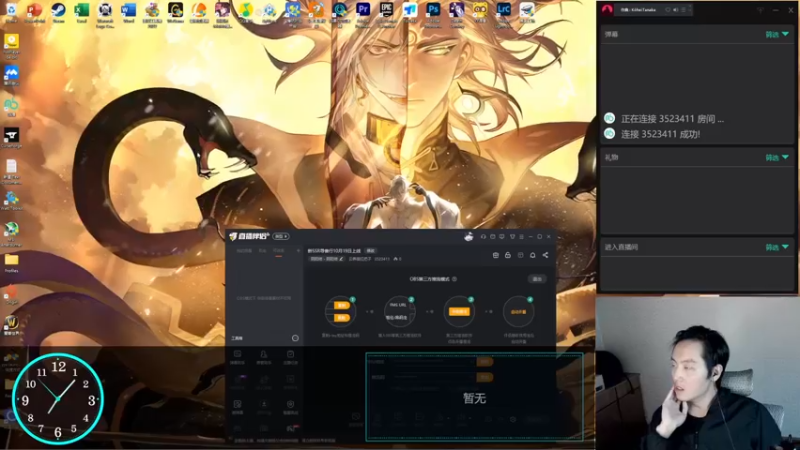The width and height of the screenshot is (800, 450).
Task: Open the playlist icon in music widget
Action: tap(683, 10)
